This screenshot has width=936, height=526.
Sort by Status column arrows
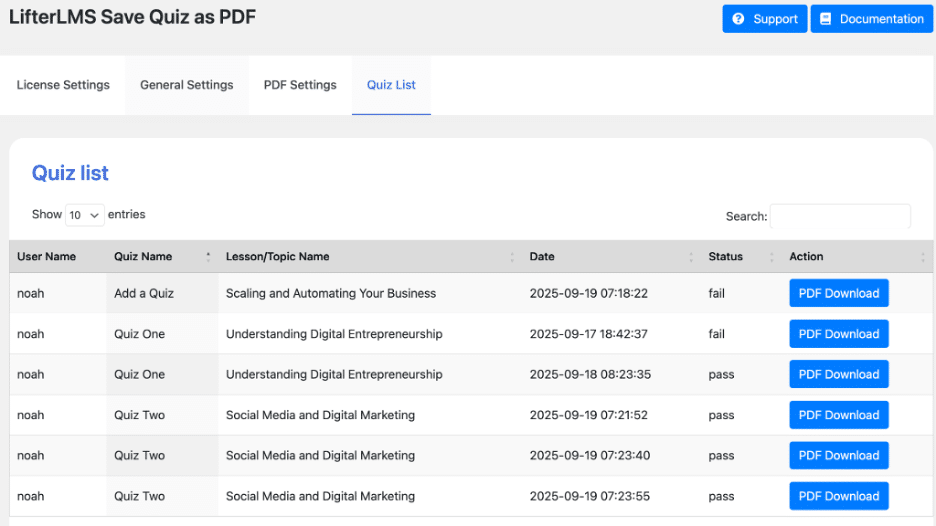point(772,257)
